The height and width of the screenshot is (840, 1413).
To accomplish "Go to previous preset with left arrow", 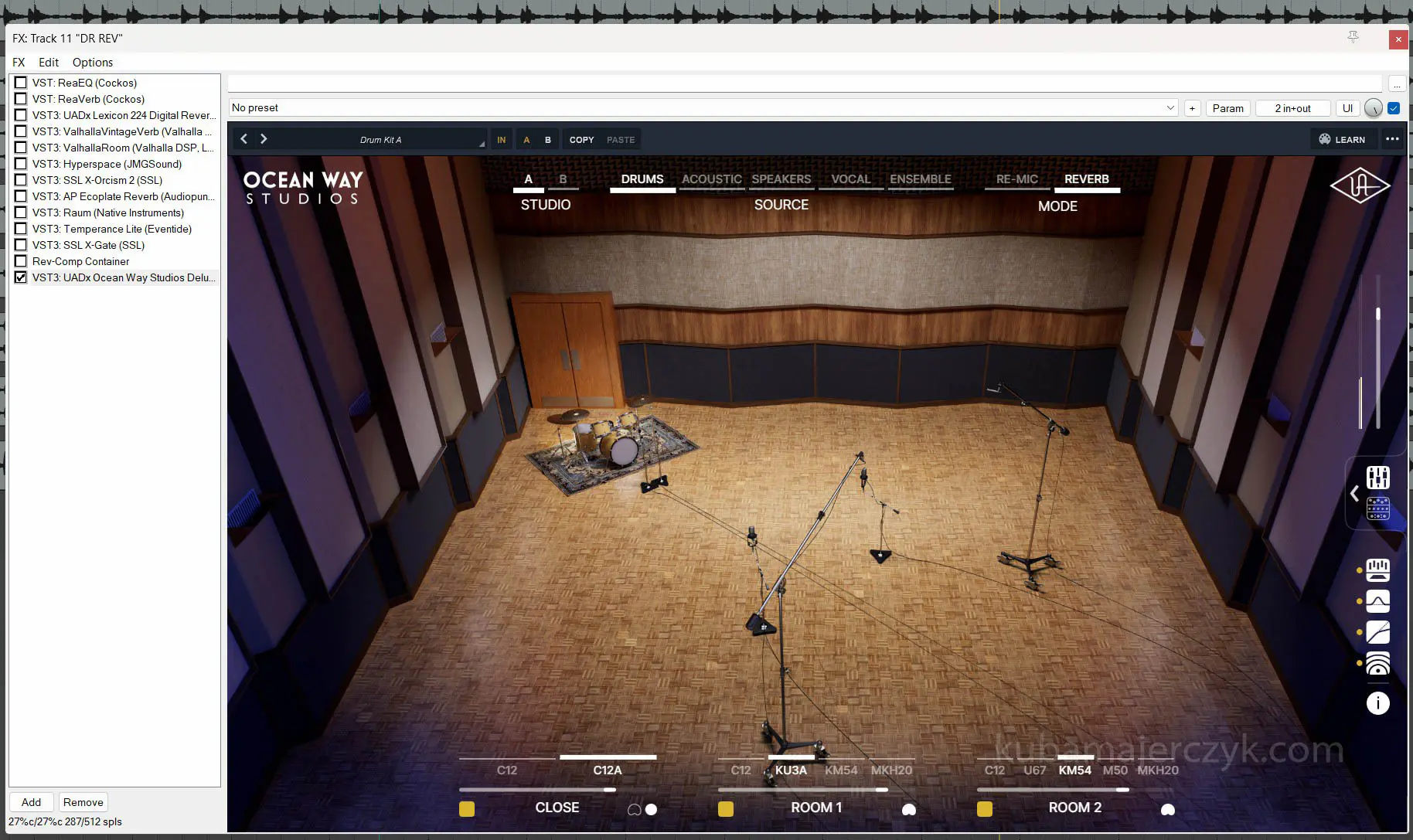I will (244, 139).
